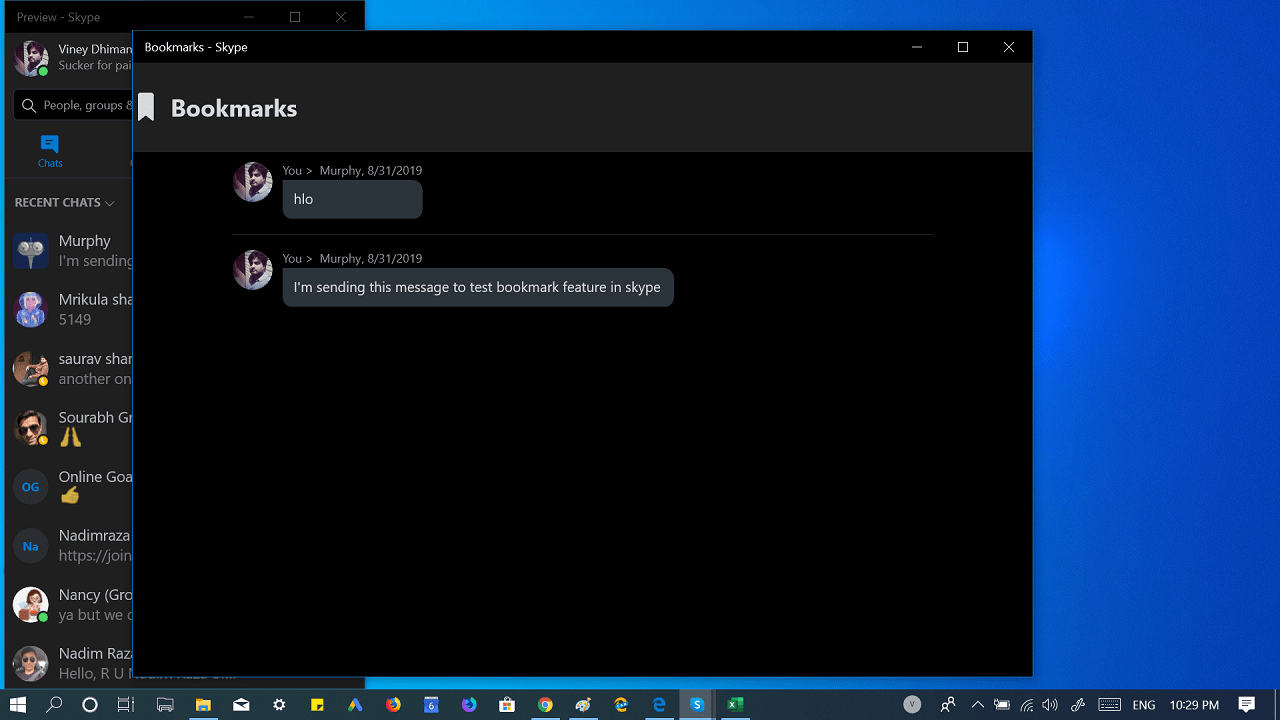Open the touch keyboard icon in tray
This screenshot has height=720, width=1280.
1109,705
